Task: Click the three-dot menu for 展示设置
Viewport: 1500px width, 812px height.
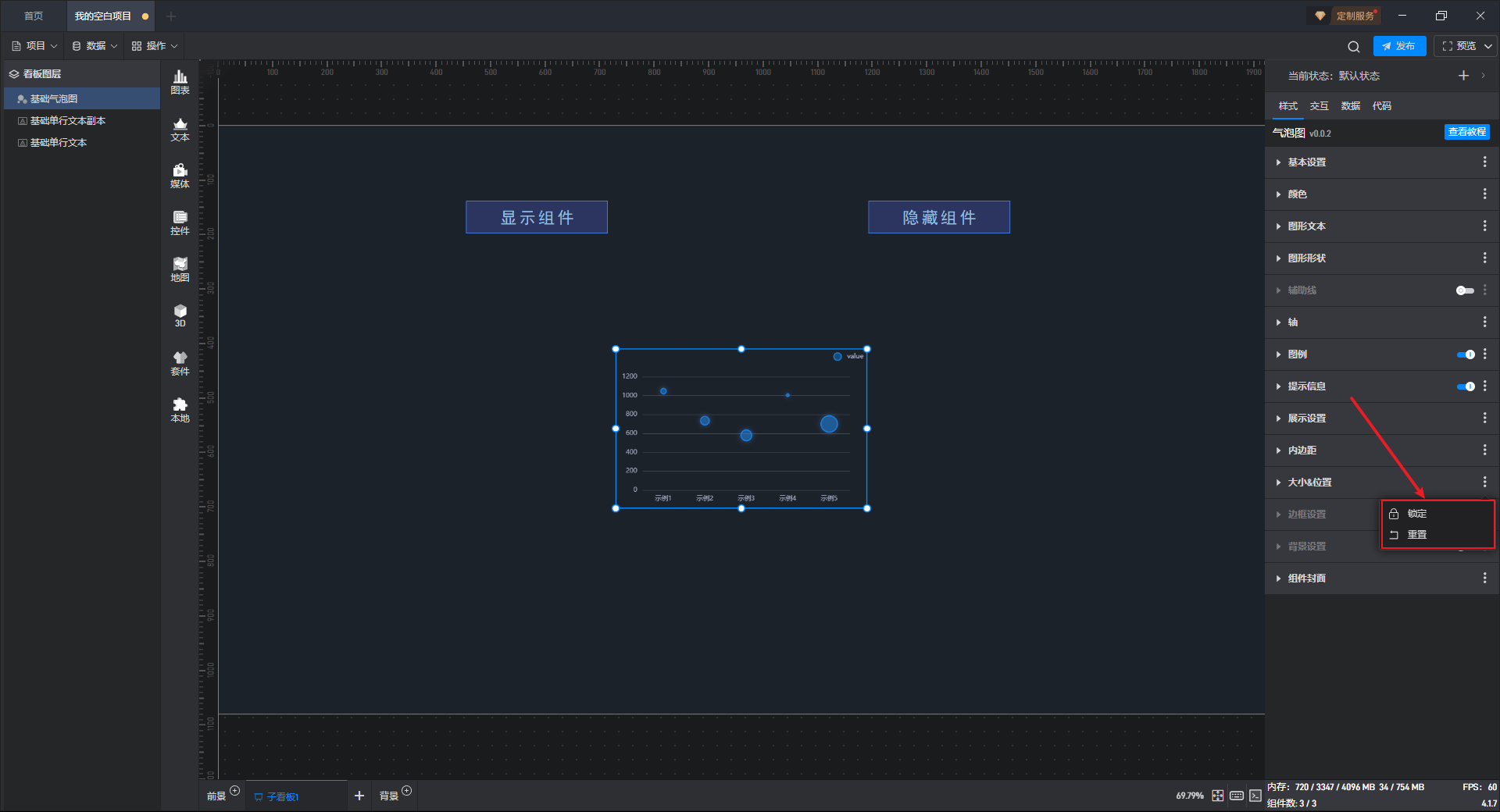Action: 1484,418
